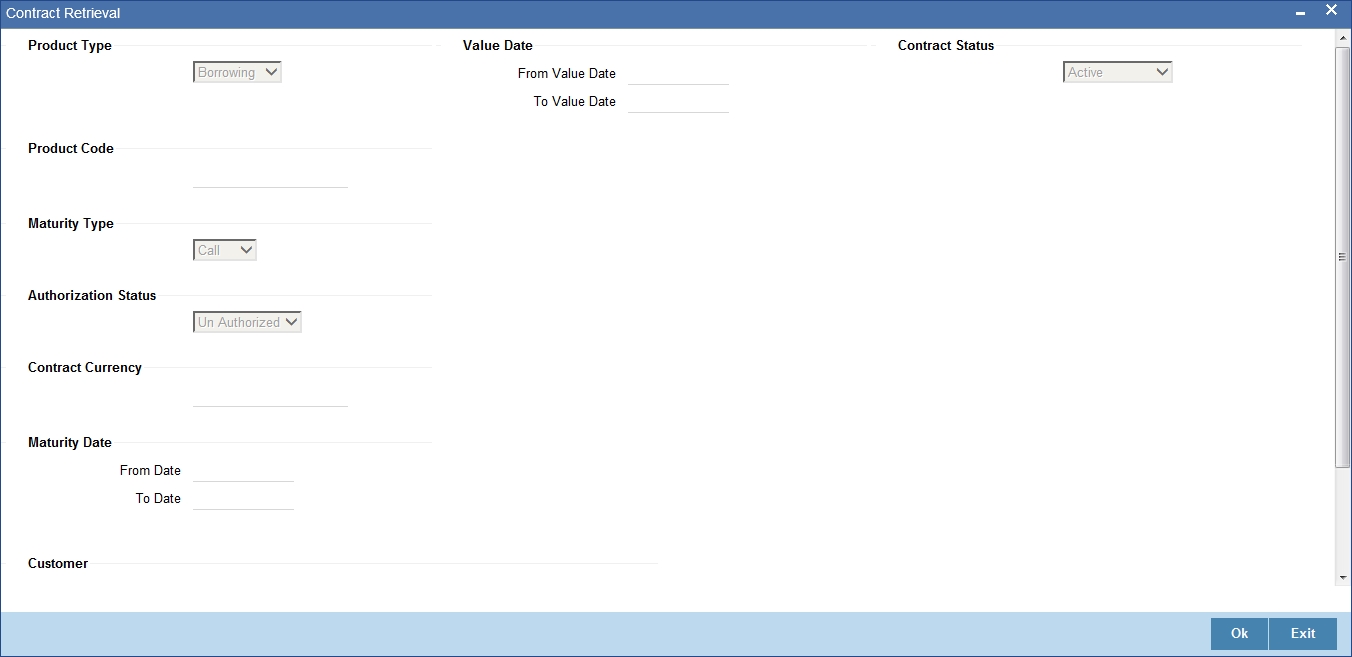Click the Contract Retrieval window title

tap(63, 13)
